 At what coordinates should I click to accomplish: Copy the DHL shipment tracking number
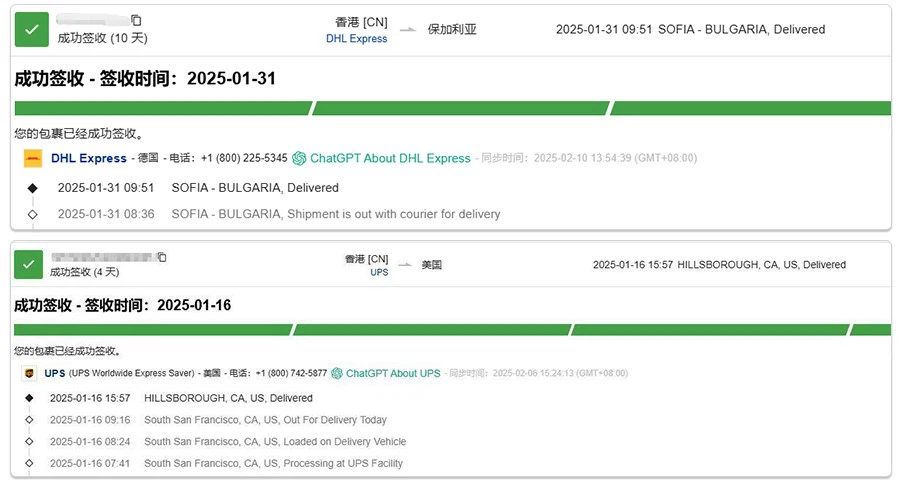(137, 20)
